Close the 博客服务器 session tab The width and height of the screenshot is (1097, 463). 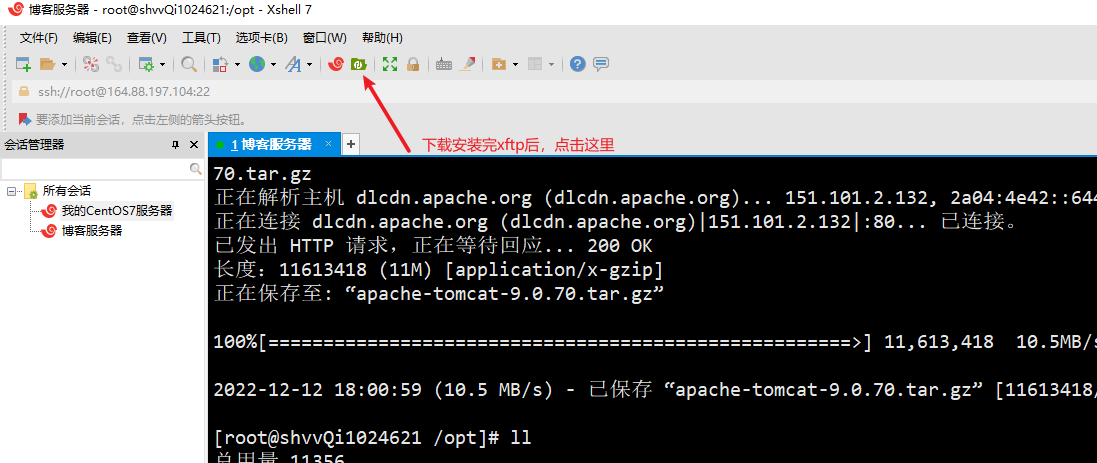coord(328,143)
